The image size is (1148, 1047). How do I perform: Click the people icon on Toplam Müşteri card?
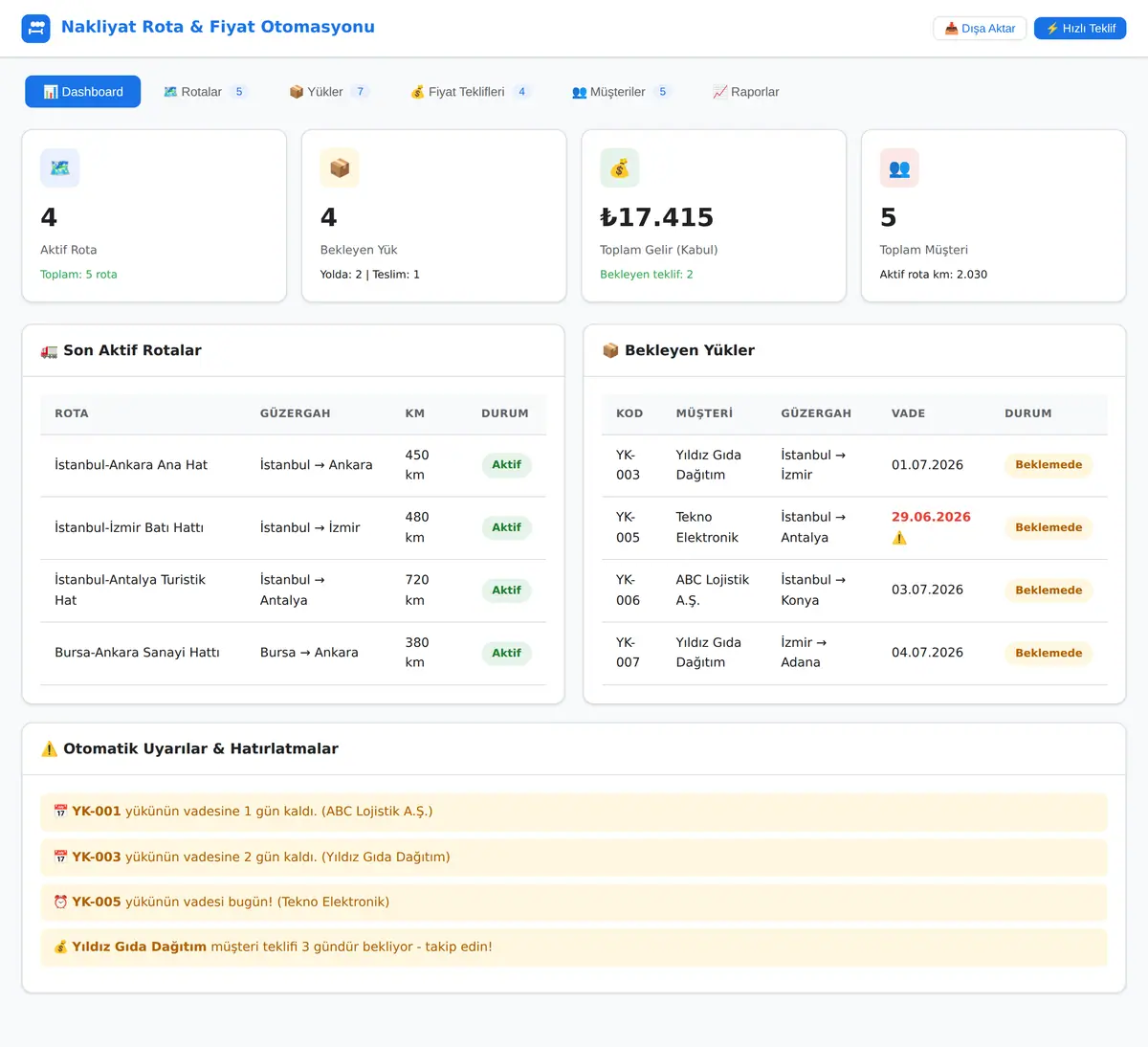pos(899,167)
